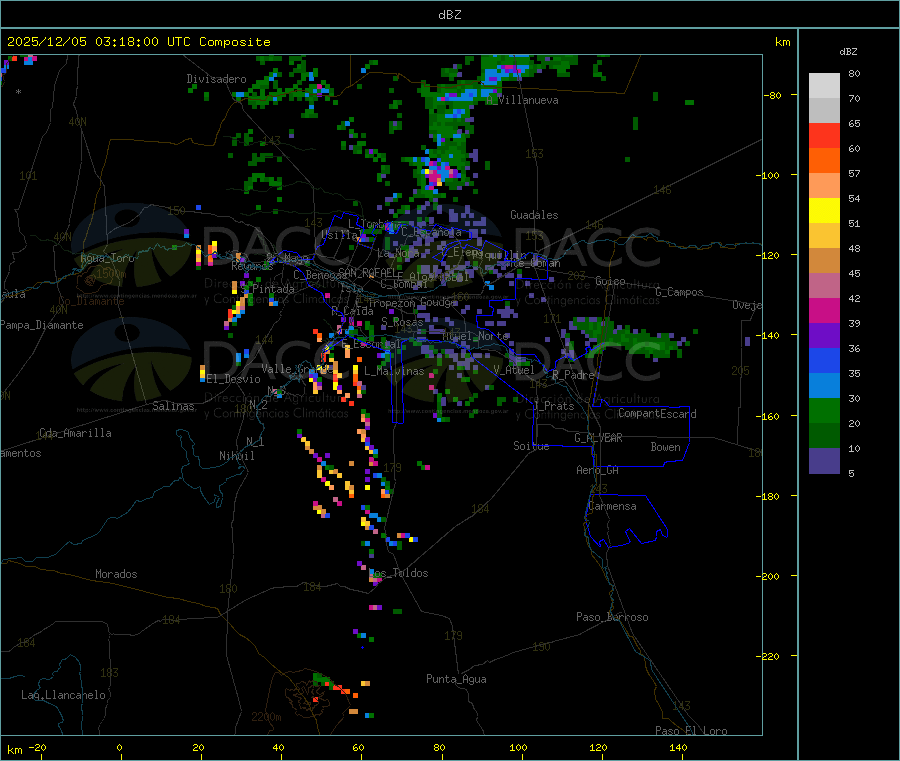Click the Bowen place label
The width and height of the screenshot is (900, 761).
pos(666,448)
